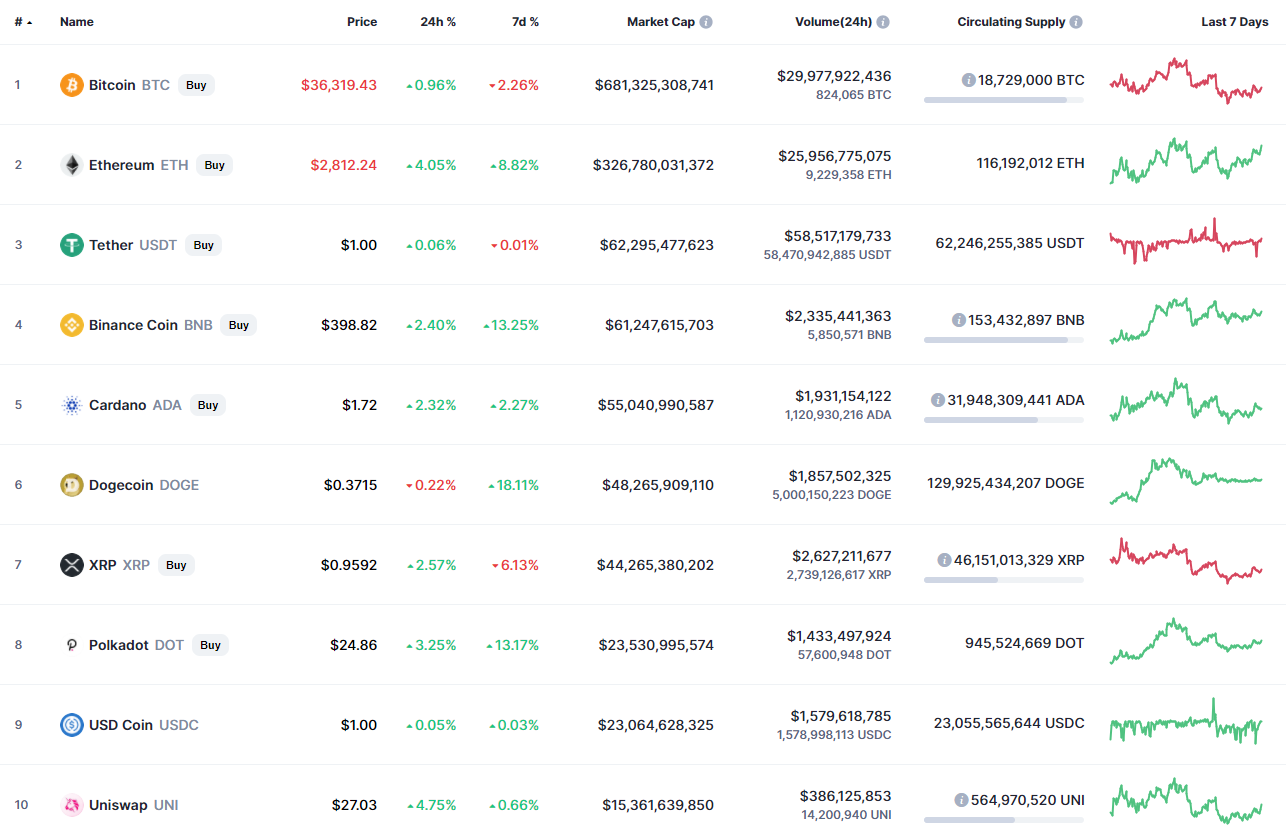Screen dimensions: 1286x836
Task: Open the Polkadot coin page link
Action: pyautogui.click(x=136, y=645)
